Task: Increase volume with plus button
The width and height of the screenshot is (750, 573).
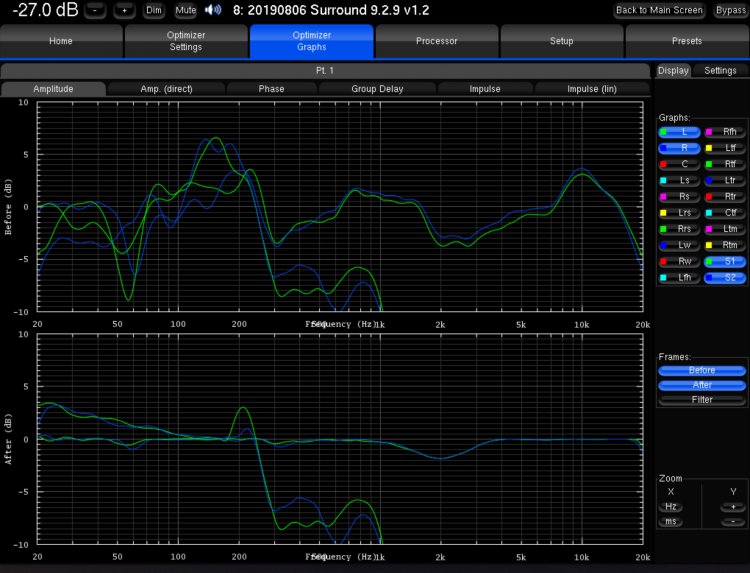Action: [124, 10]
